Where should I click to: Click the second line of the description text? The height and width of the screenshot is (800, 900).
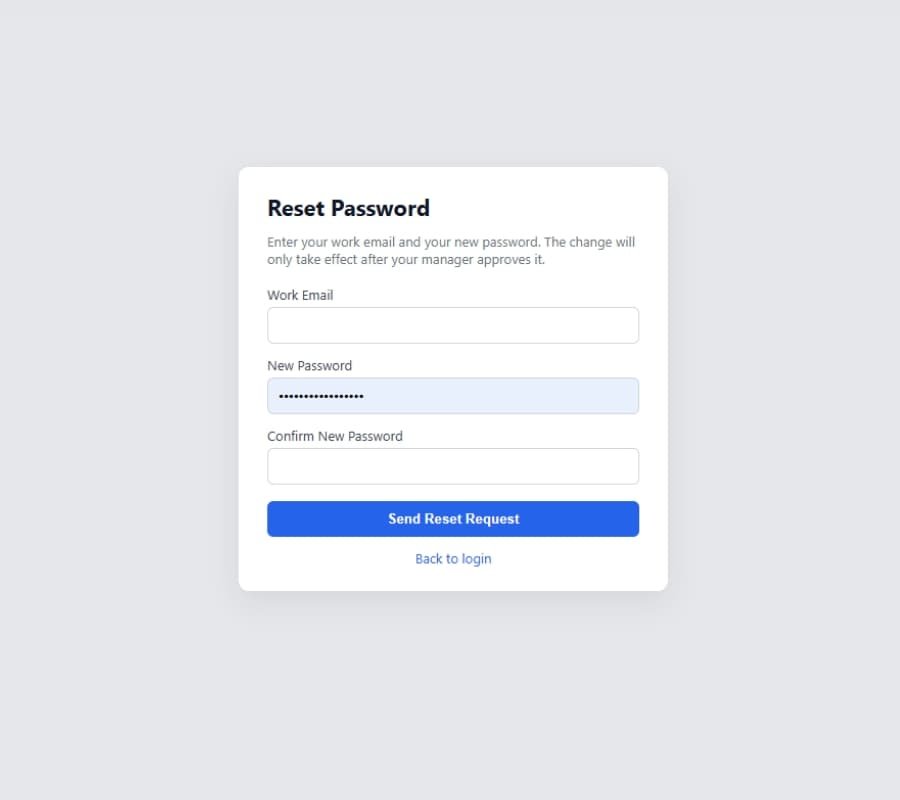405,260
